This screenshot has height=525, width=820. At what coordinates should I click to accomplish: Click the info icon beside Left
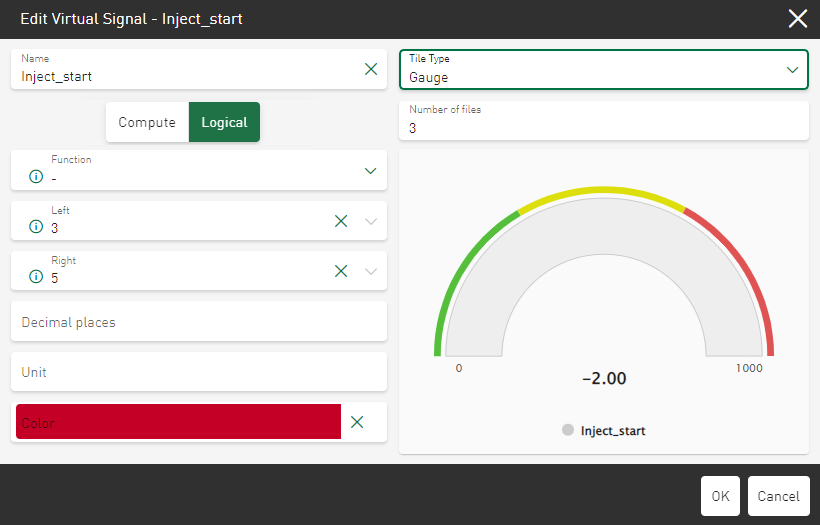point(36,227)
